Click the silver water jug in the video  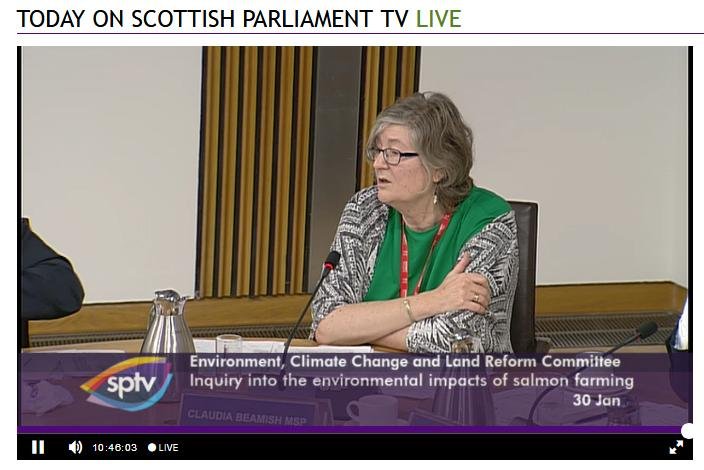[168, 321]
